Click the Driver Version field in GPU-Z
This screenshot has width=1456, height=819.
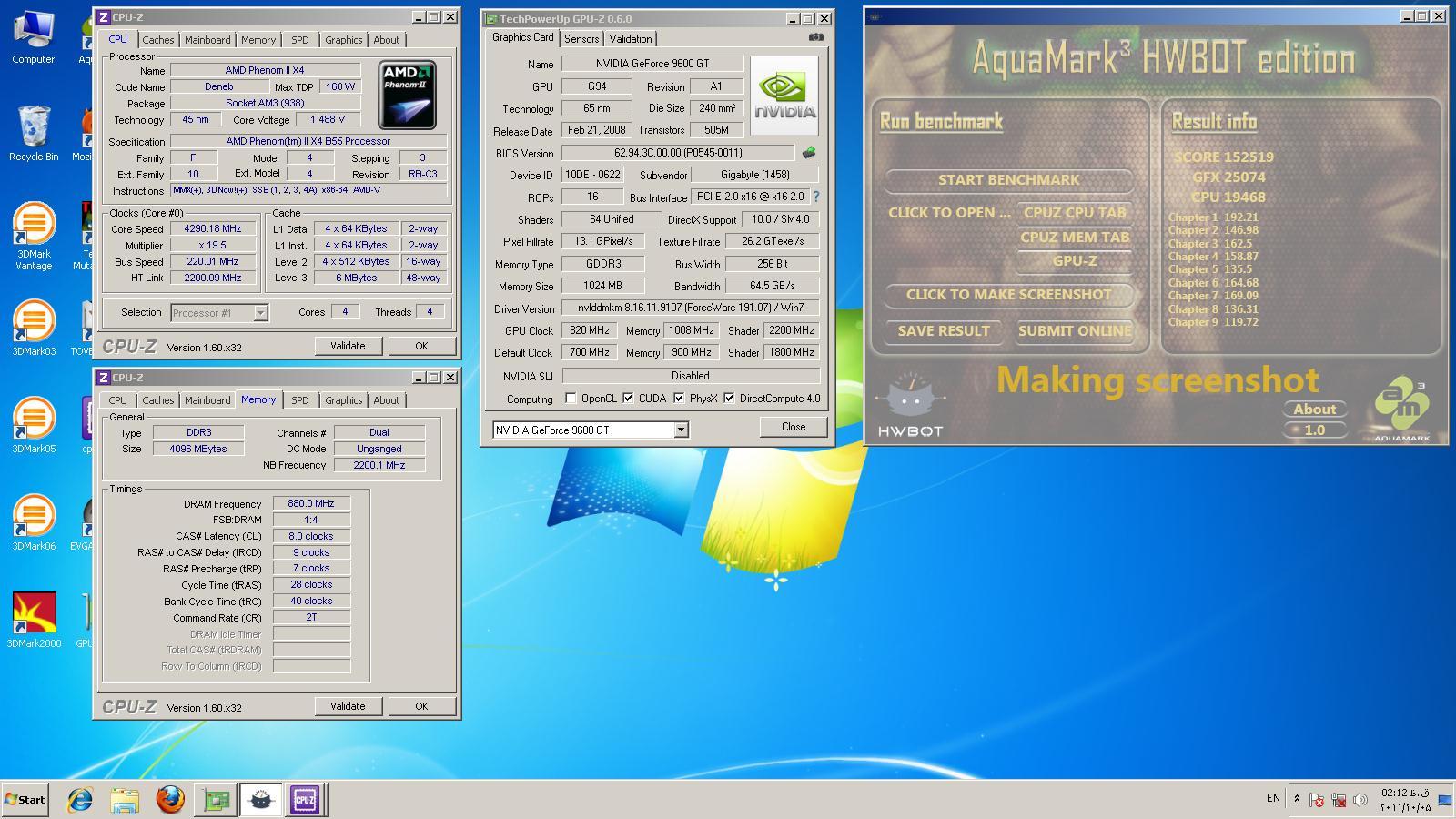(x=691, y=308)
